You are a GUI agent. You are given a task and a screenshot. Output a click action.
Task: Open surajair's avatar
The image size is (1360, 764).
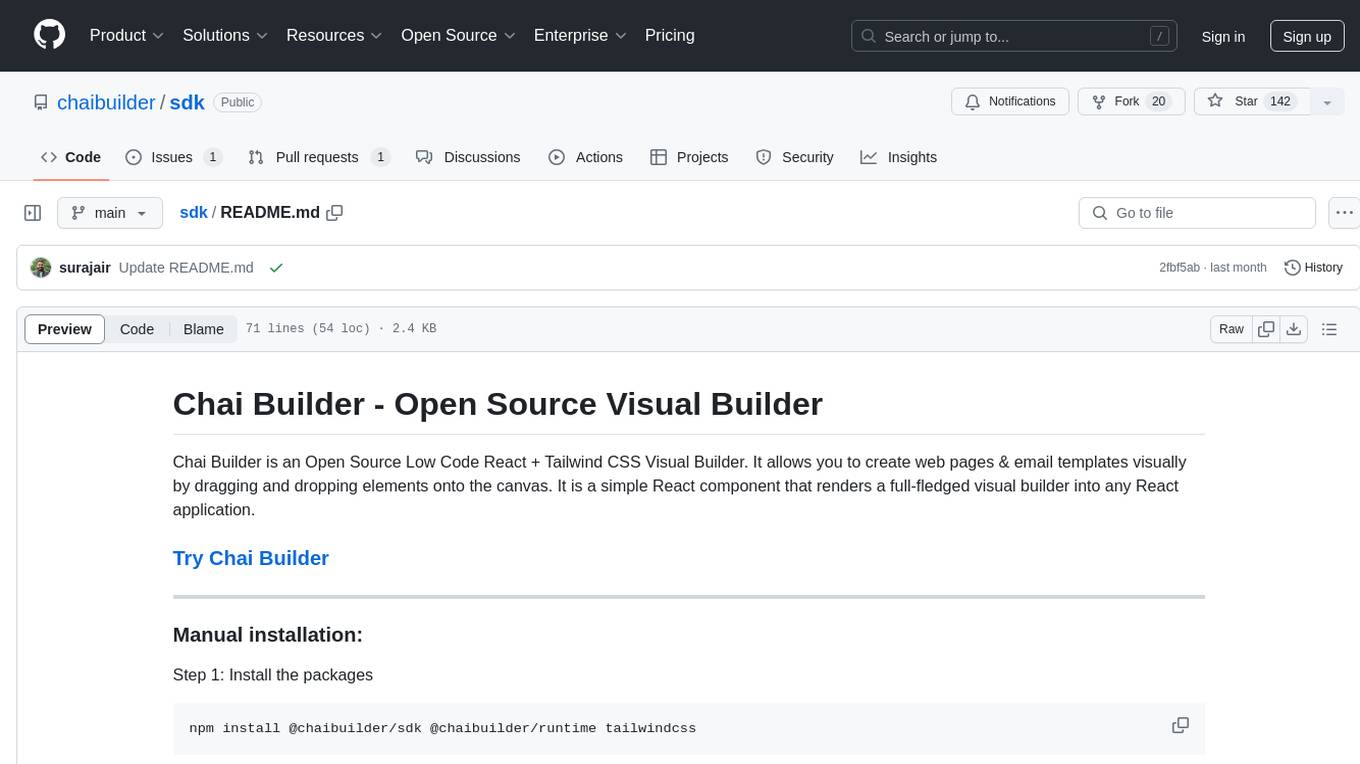pyautogui.click(x=41, y=268)
